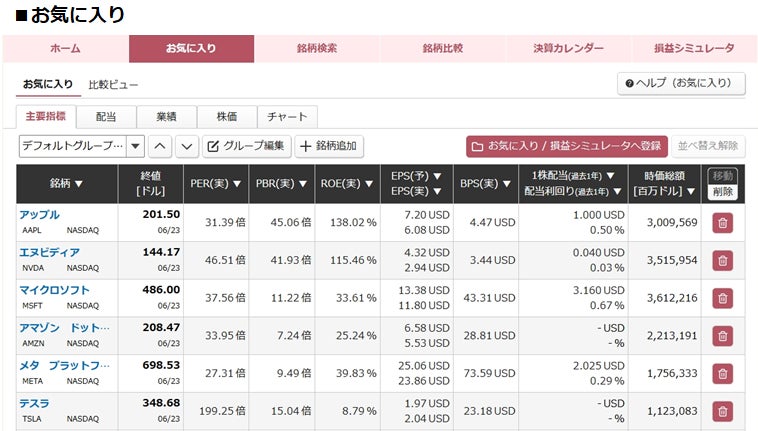Sort by EPS(実) header arrow
Screen dimensions: 758x431
click(x=437, y=192)
